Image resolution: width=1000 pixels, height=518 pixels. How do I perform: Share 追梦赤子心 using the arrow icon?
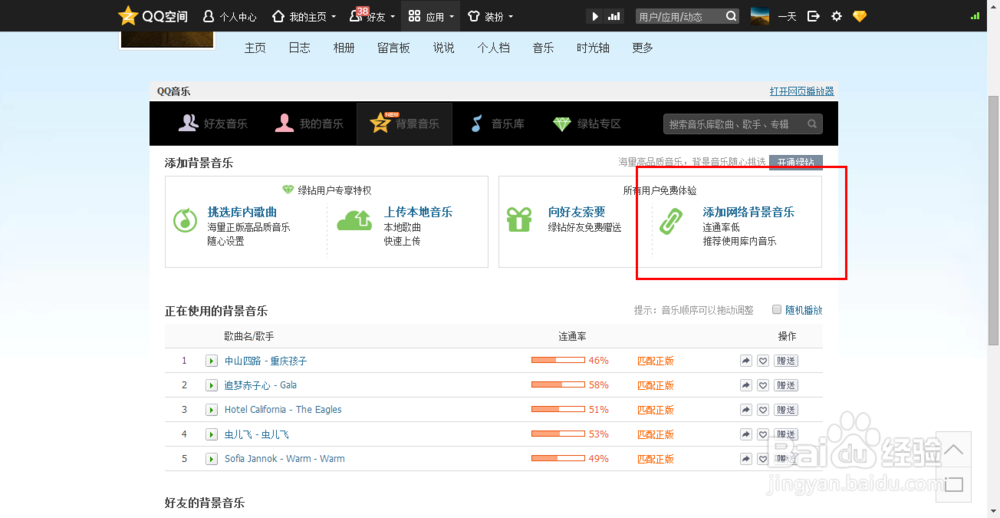746,385
